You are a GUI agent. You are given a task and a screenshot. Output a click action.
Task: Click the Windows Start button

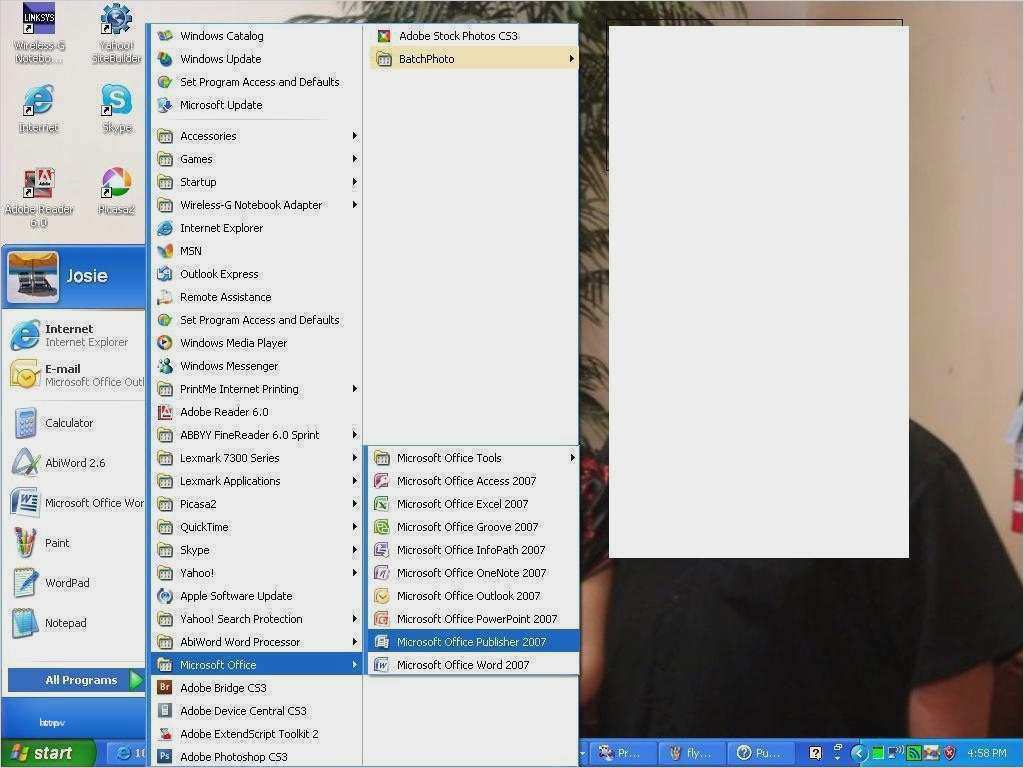47,753
